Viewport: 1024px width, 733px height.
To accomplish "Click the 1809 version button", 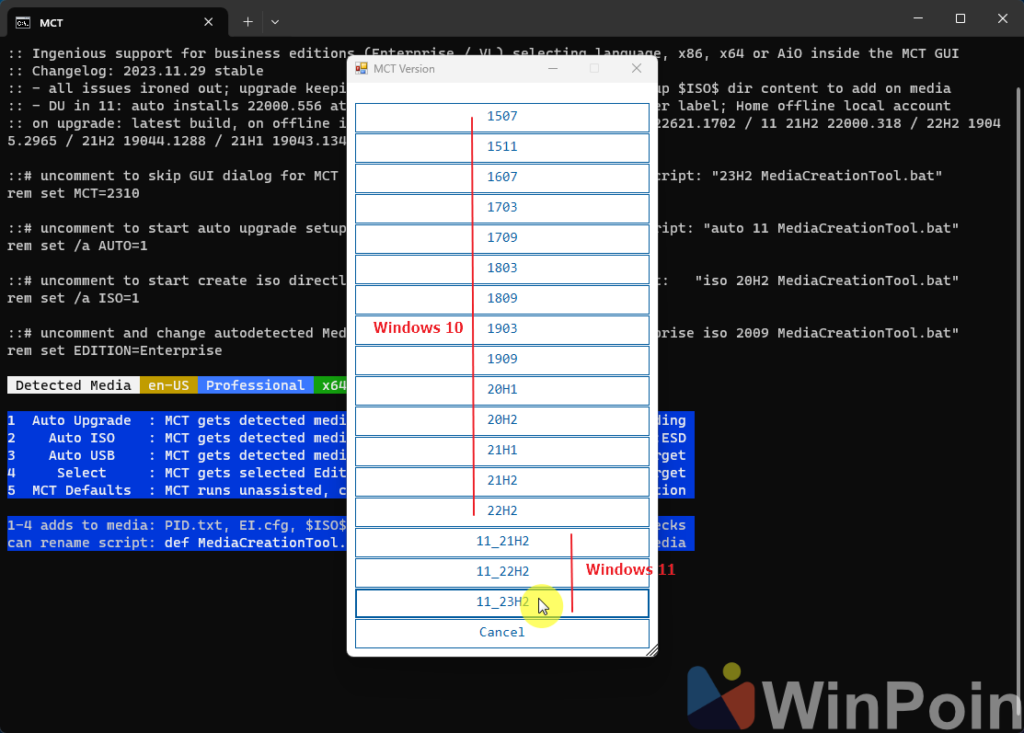I will pyautogui.click(x=502, y=299).
